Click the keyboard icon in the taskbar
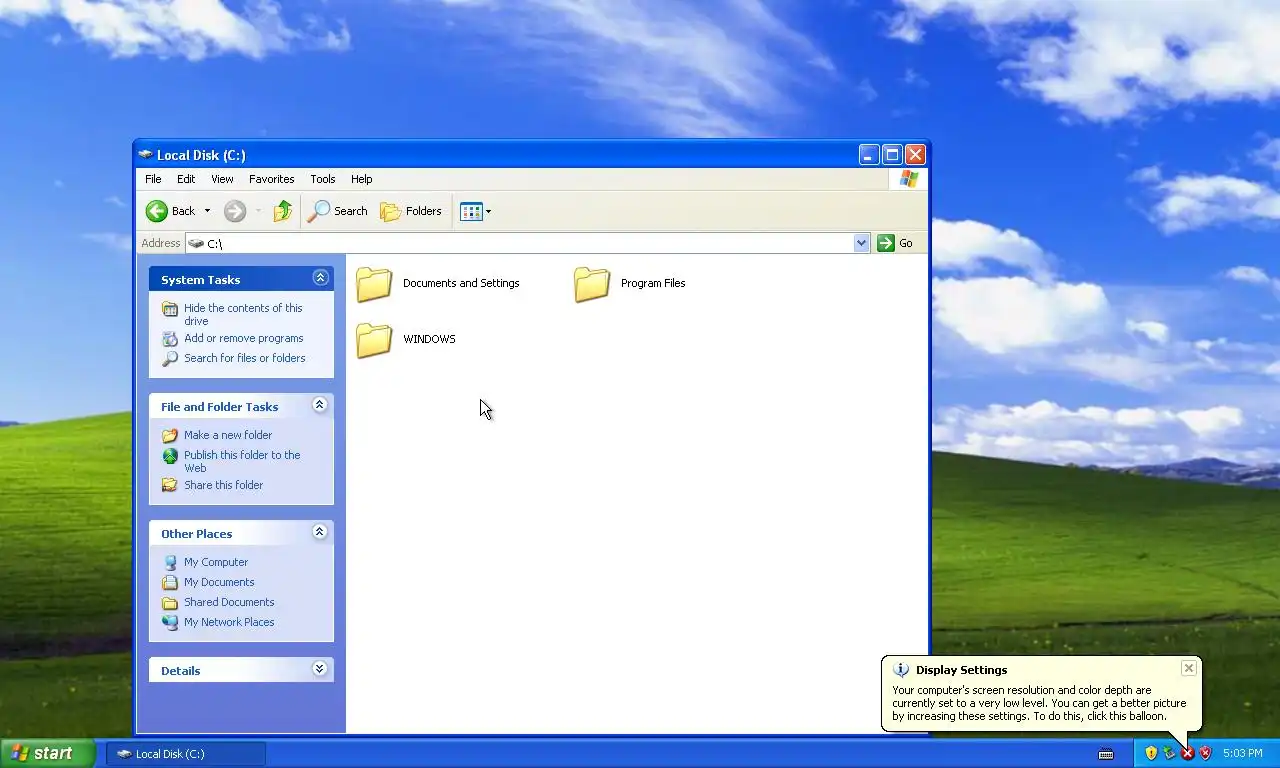This screenshot has width=1280, height=768. pyautogui.click(x=1106, y=754)
